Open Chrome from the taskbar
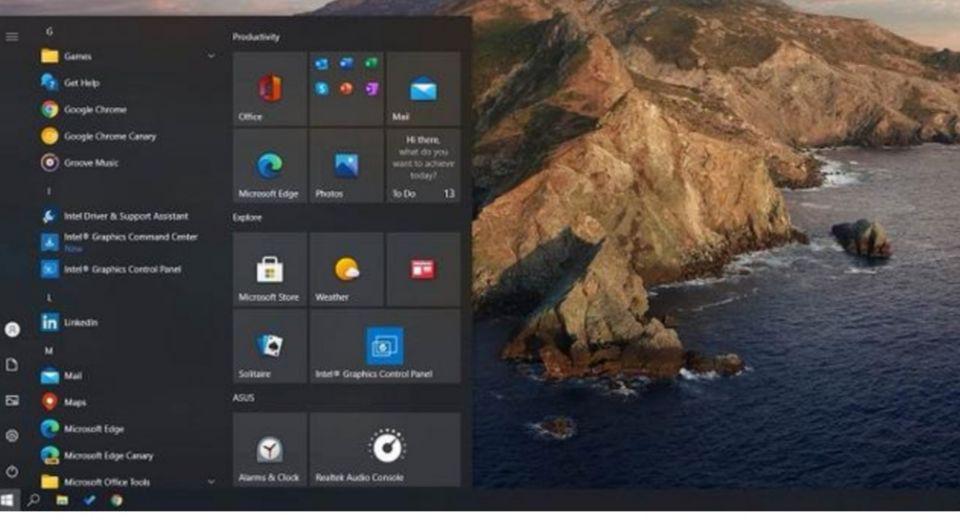The image size is (960, 520). 116,500
